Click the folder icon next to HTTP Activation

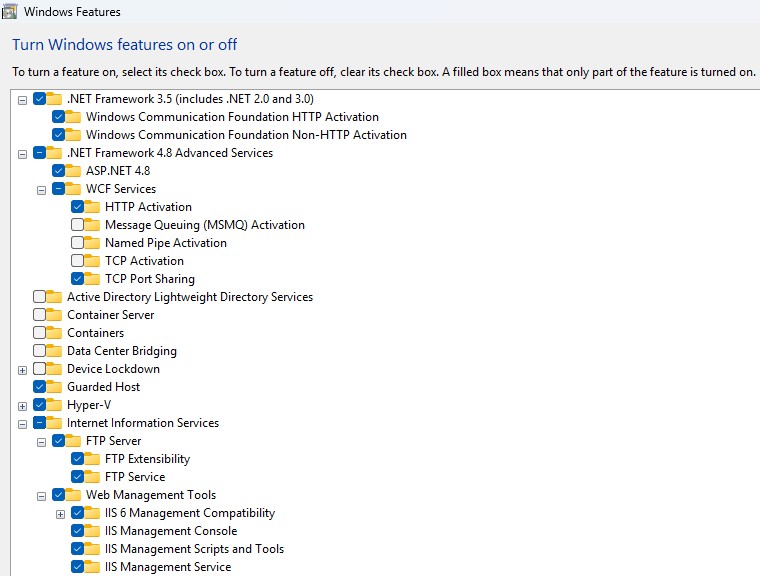click(x=92, y=207)
